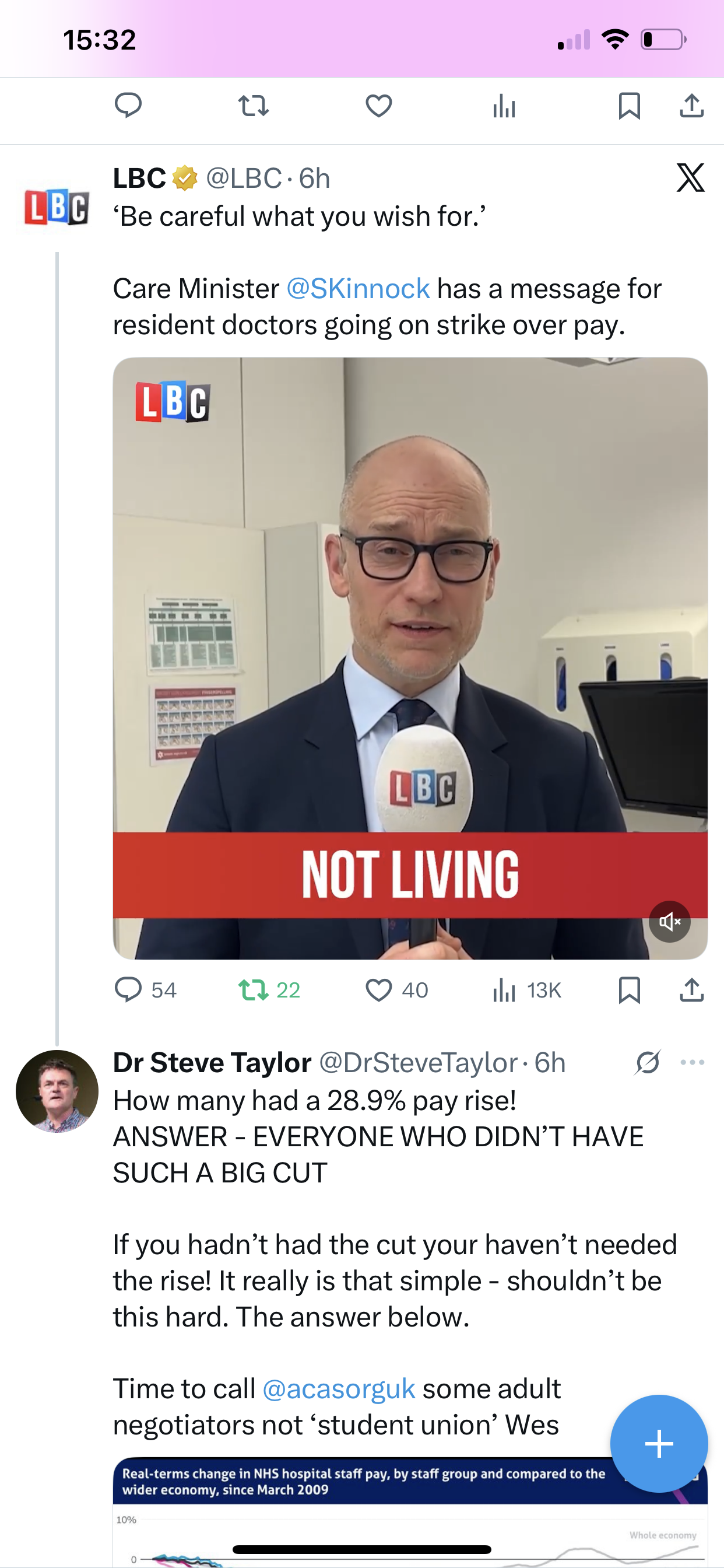The image size is (724, 1568).
Task: Open the blue compose new post button
Action: pyautogui.click(x=659, y=1443)
